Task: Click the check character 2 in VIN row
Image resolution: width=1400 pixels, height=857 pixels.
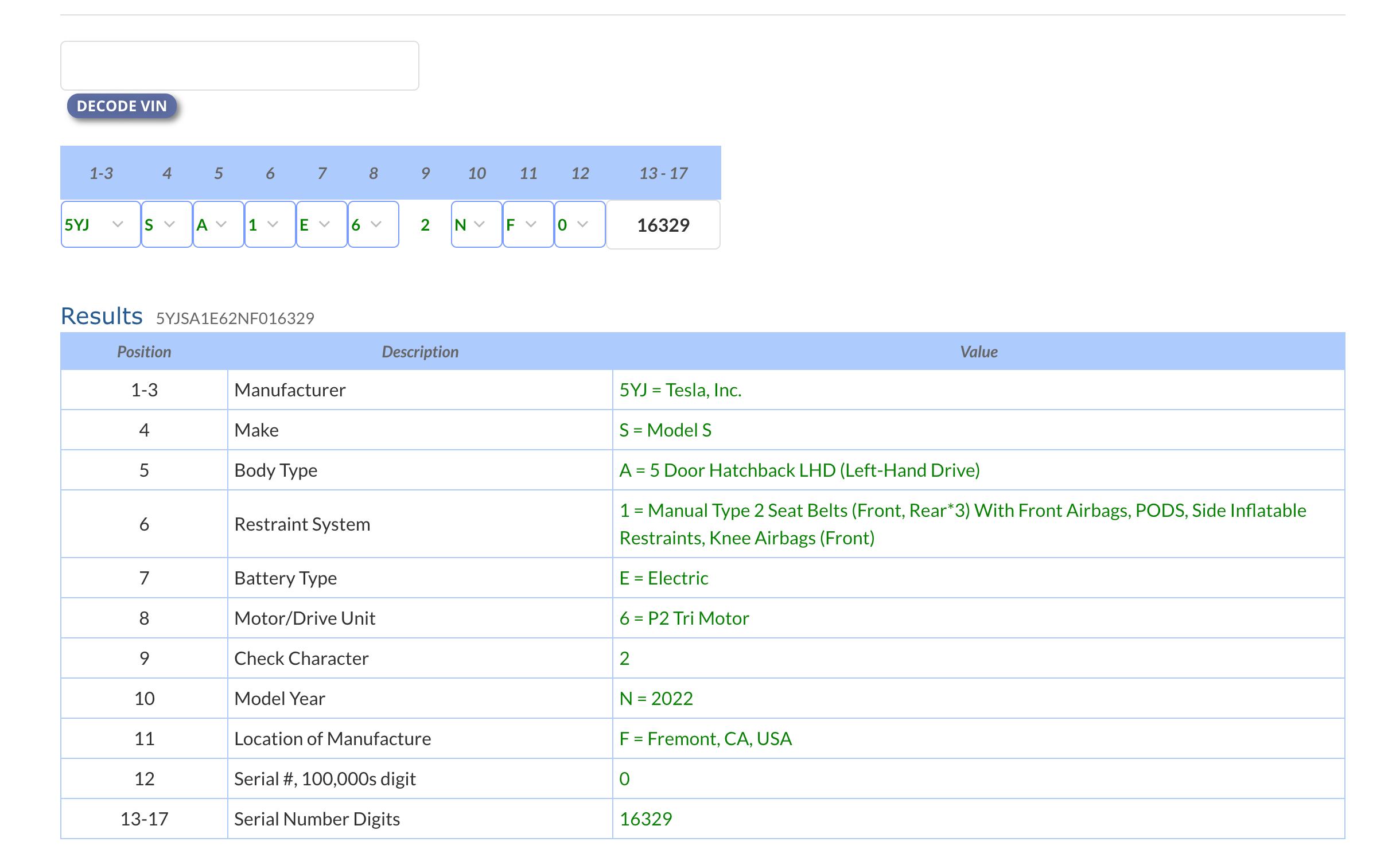Action: (425, 225)
